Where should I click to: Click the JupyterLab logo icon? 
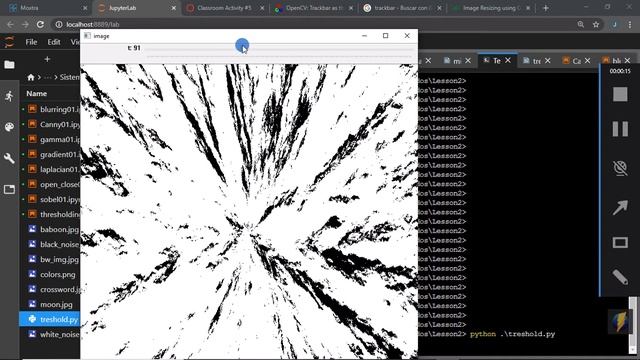pyautogui.click(x=9, y=42)
